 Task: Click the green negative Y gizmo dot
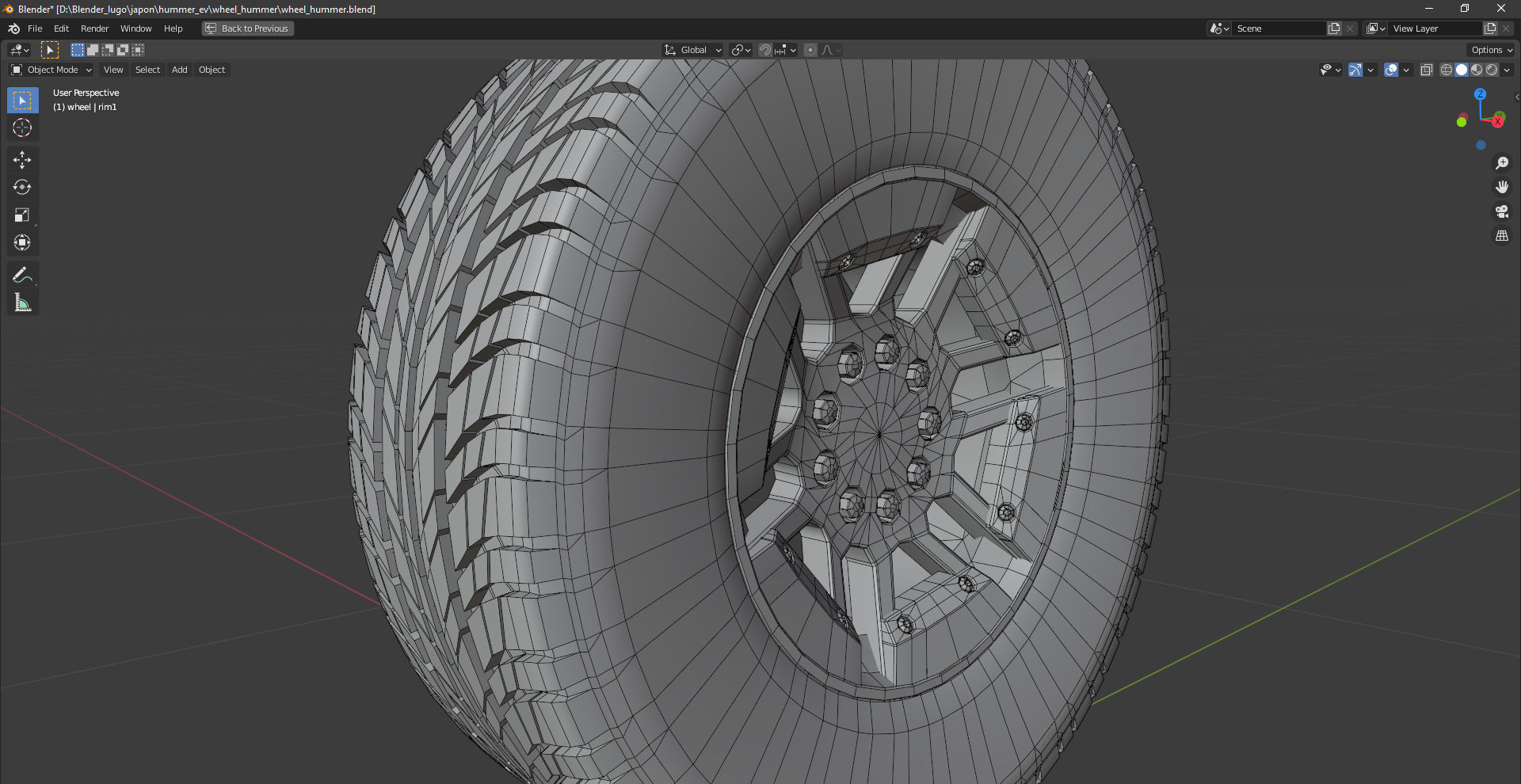(1462, 122)
